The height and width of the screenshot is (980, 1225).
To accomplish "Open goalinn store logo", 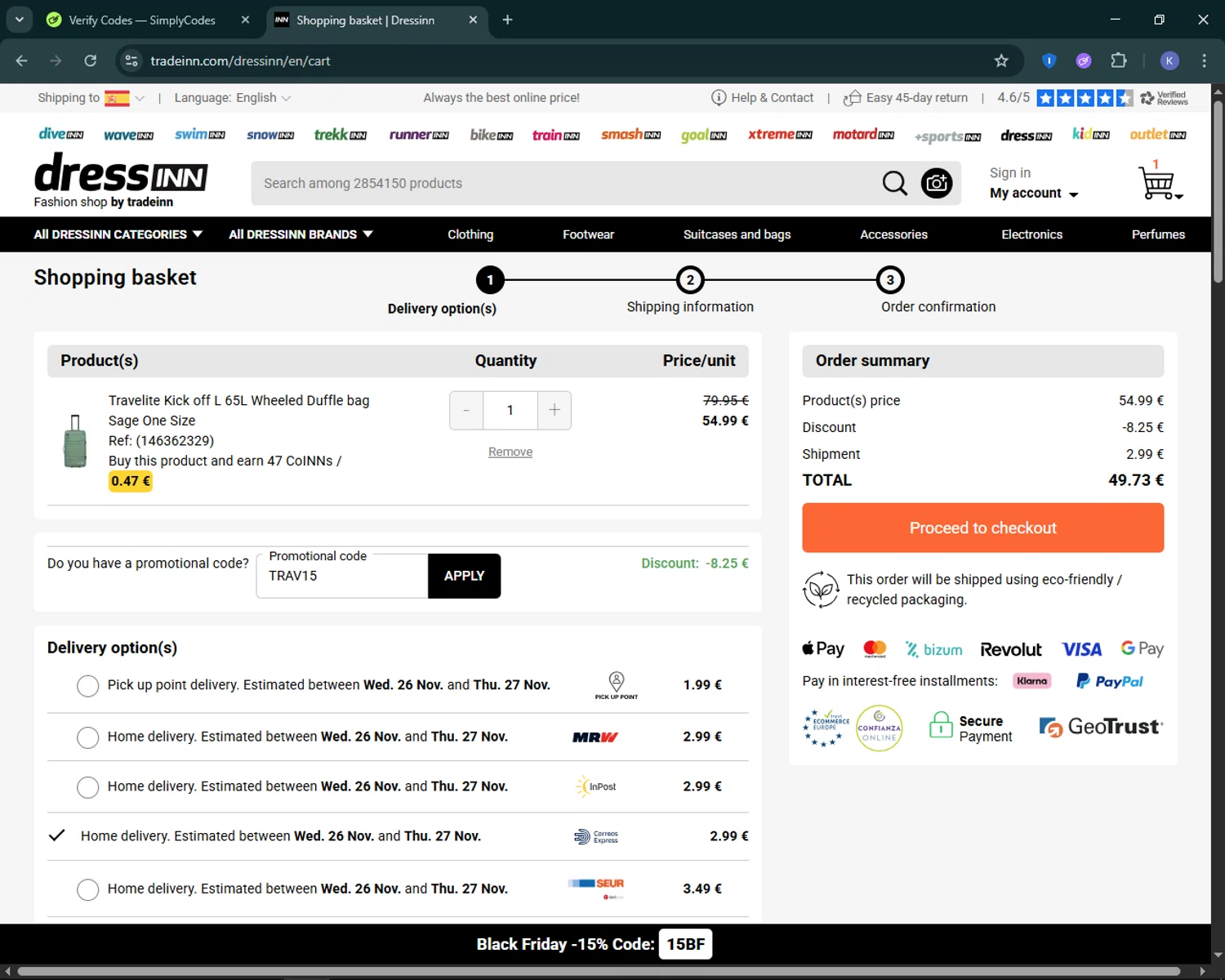I will (704, 136).
